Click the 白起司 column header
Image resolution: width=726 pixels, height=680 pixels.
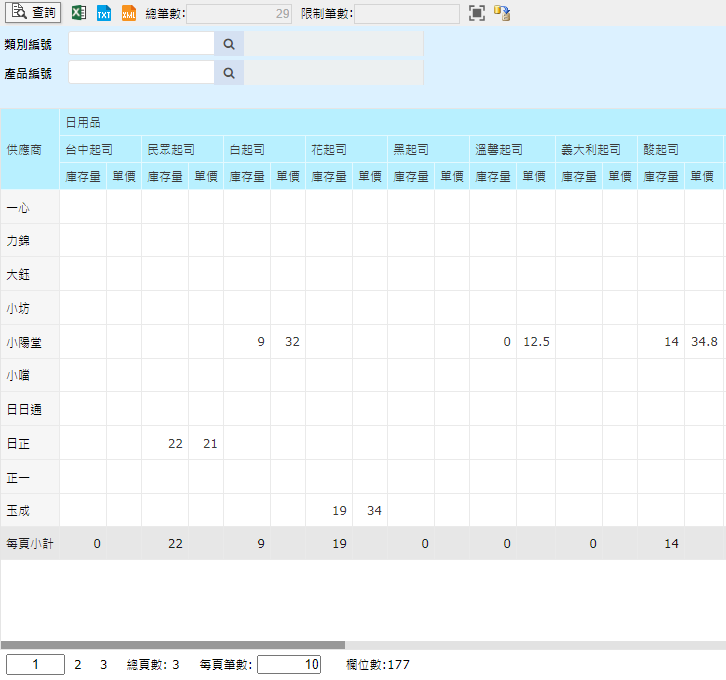click(264, 149)
